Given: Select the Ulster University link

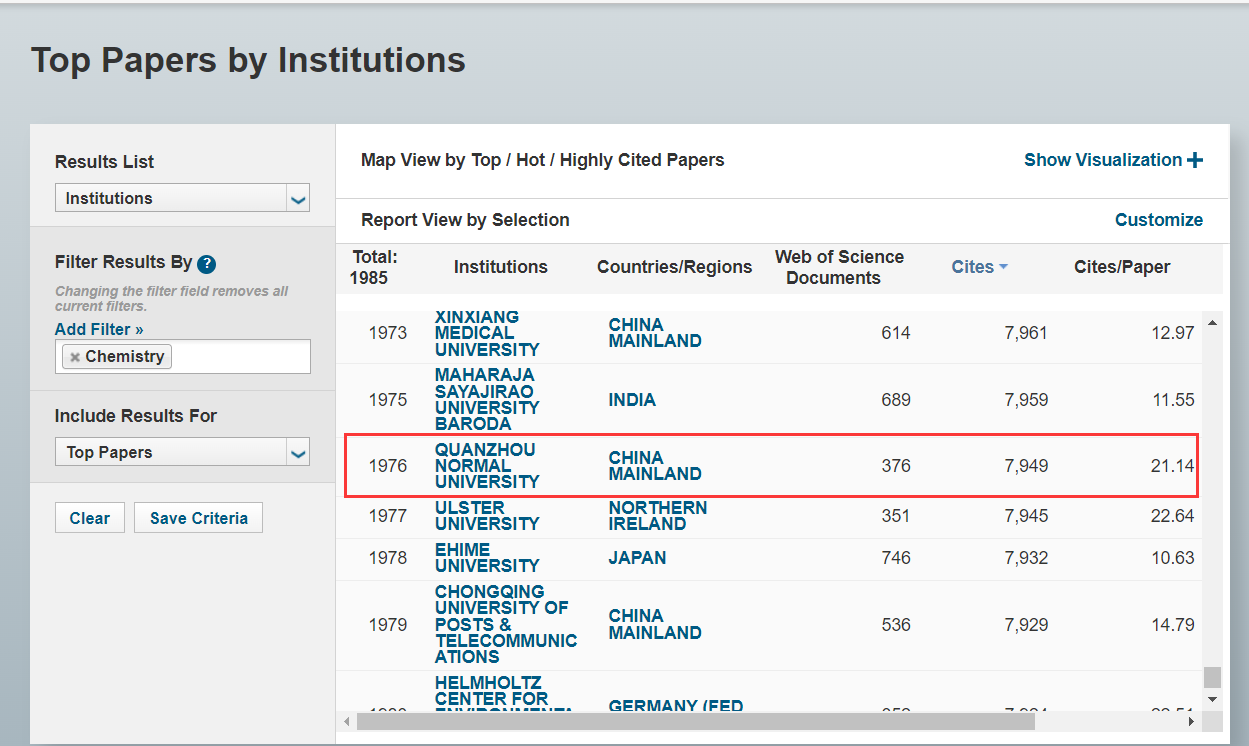Looking at the screenshot, I should click(x=487, y=516).
